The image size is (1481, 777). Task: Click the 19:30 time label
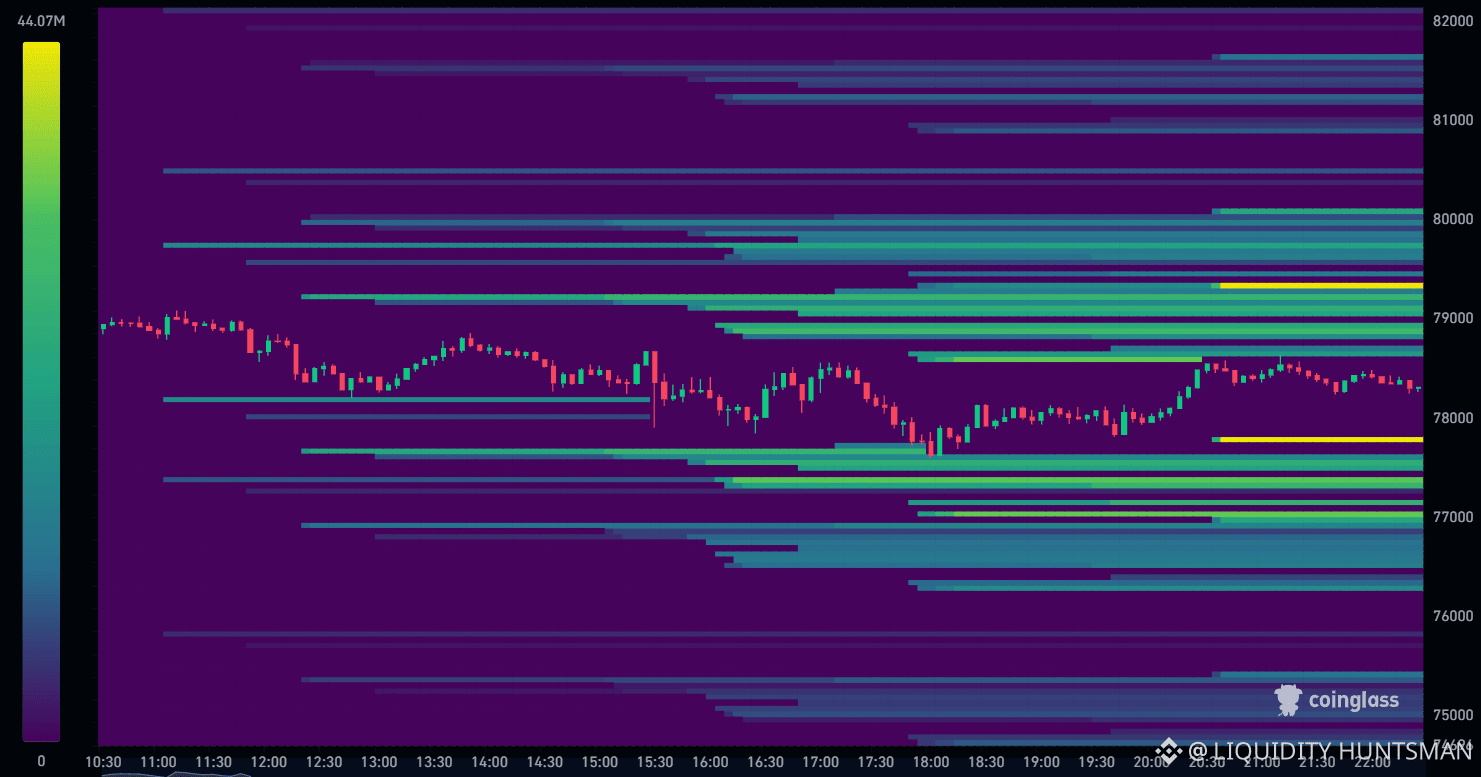click(x=1095, y=762)
